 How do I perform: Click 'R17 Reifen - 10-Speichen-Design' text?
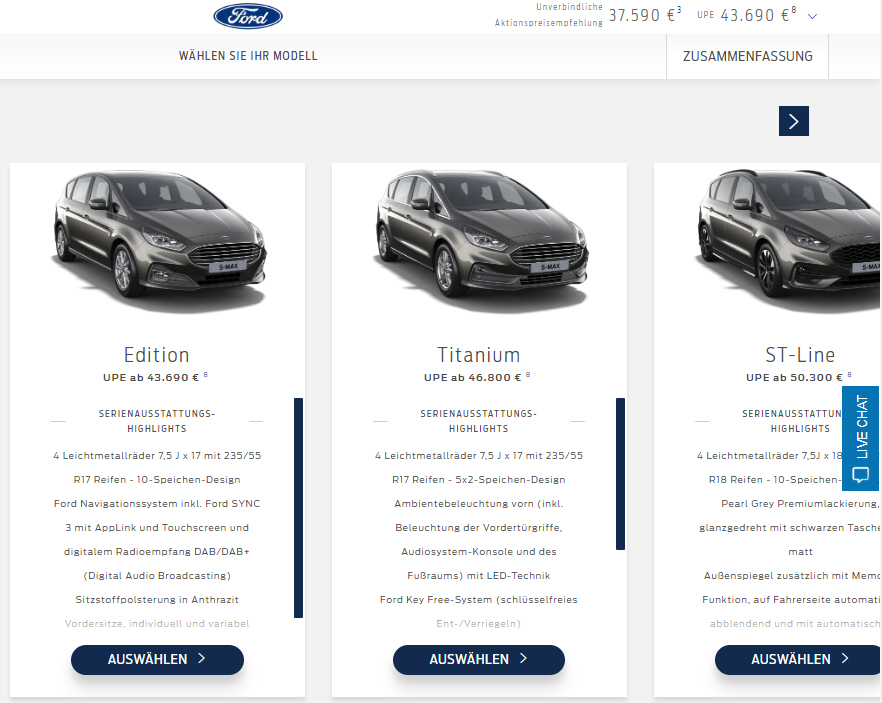(x=157, y=480)
